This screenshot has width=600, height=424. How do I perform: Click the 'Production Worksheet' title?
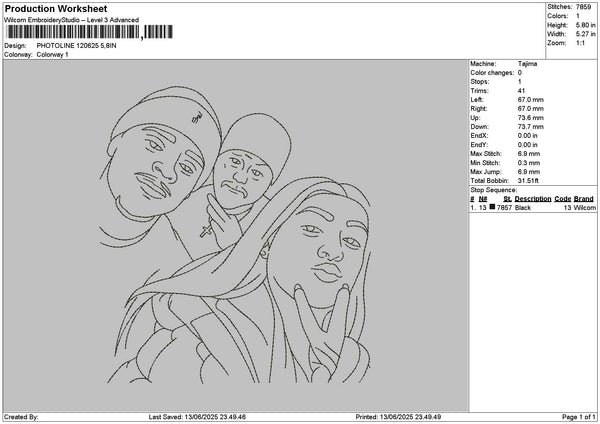tap(56, 9)
